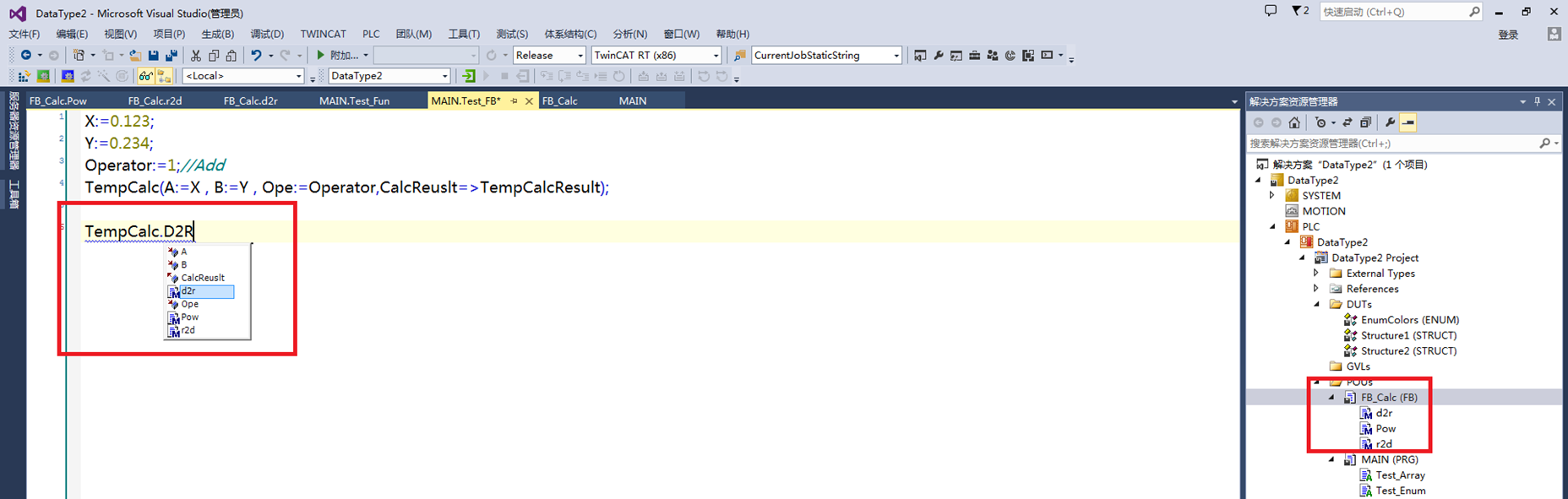Click the Solution Explorer toolbar window icon
The image size is (1568, 499).
tap(920, 55)
